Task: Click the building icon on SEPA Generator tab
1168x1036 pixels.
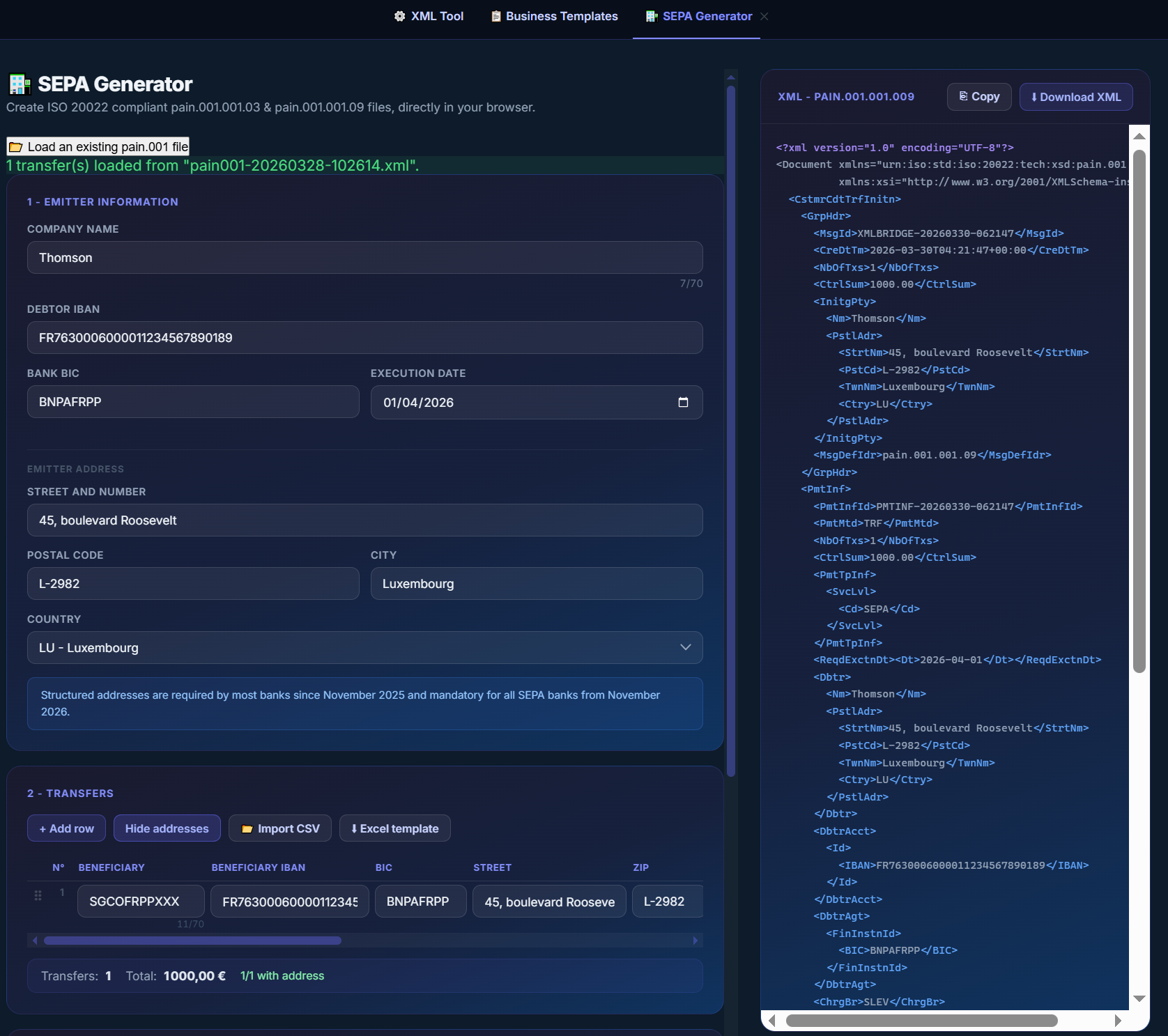Action: click(652, 16)
